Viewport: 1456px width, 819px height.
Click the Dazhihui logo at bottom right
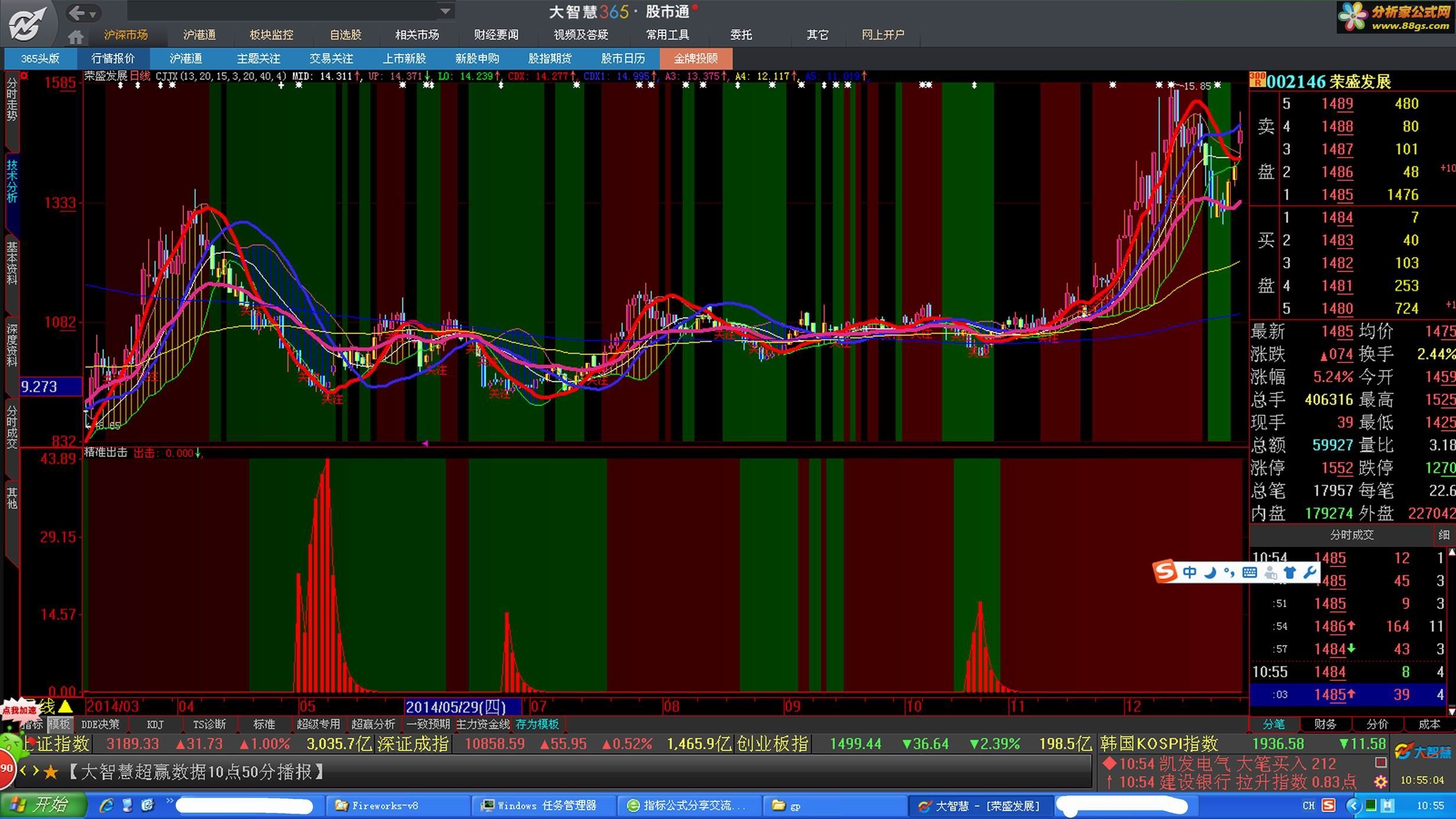[1422, 752]
